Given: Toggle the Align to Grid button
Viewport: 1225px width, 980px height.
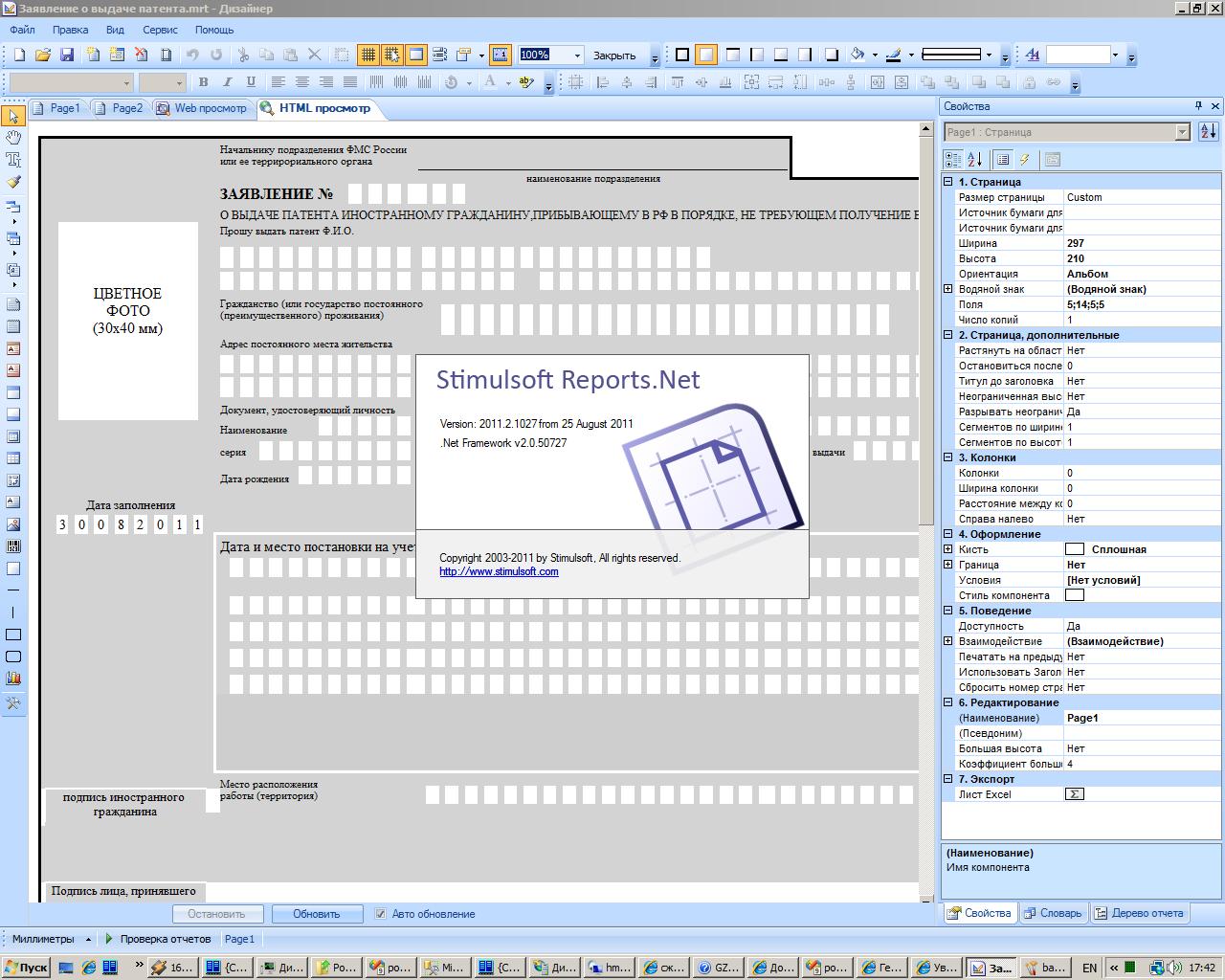Looking at the screenshot, I should (392, 56).
